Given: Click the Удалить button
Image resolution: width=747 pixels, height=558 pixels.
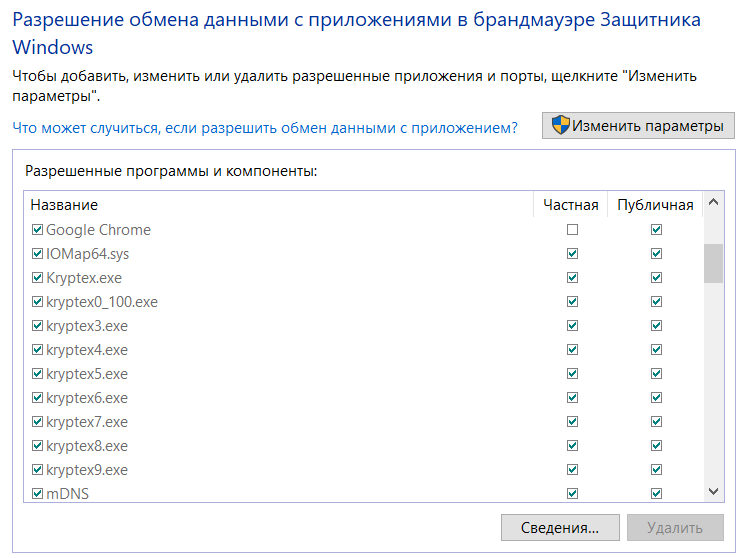Looking at the screenshot, I should click(675, 528).
